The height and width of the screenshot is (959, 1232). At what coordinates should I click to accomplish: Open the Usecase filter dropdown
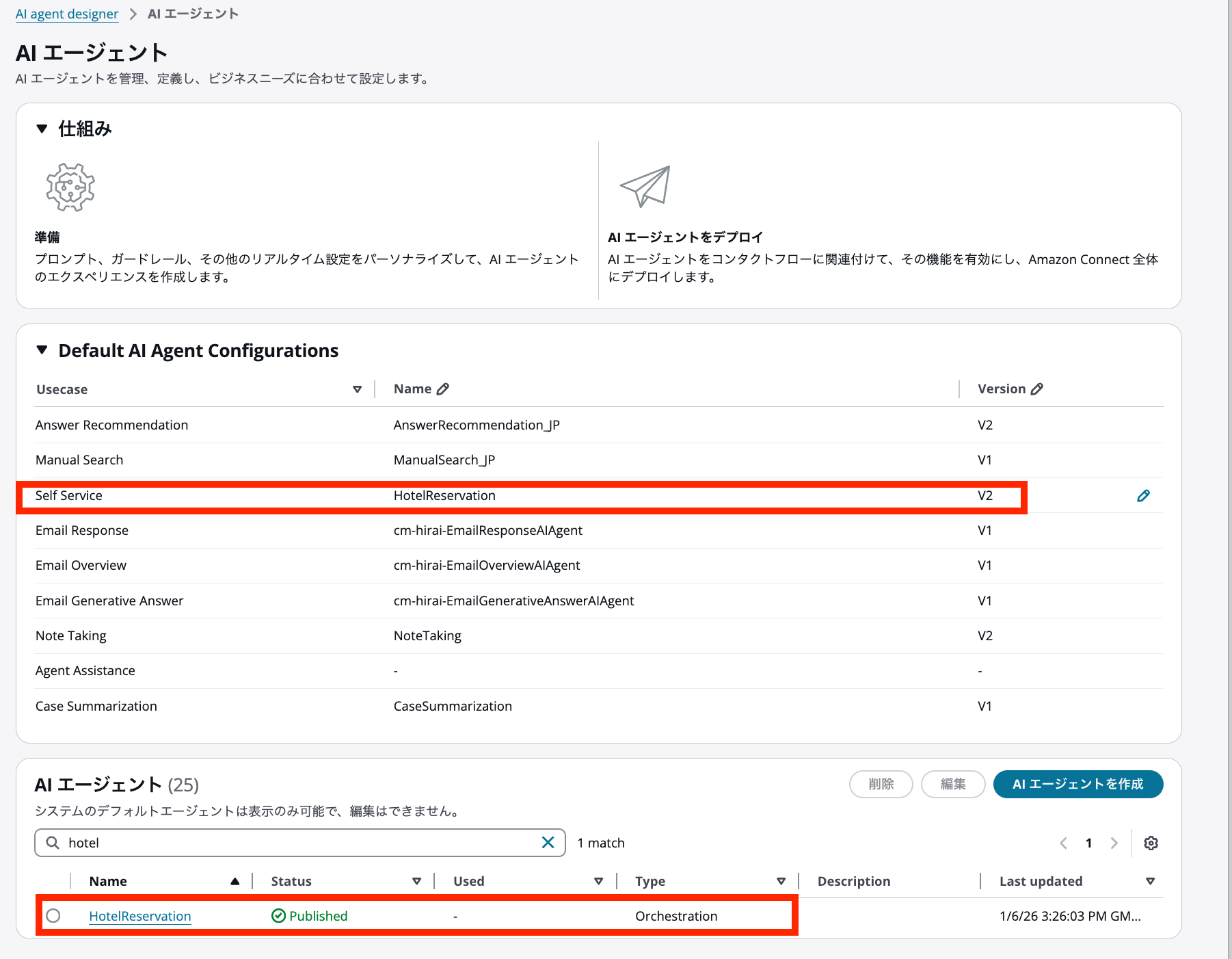[x=358, y=389]
